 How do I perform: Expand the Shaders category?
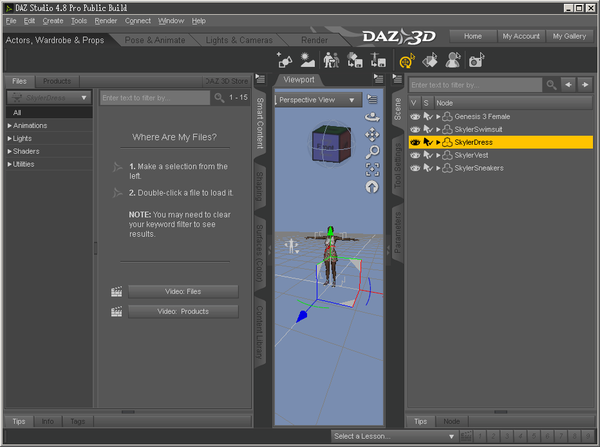[10, 151]
